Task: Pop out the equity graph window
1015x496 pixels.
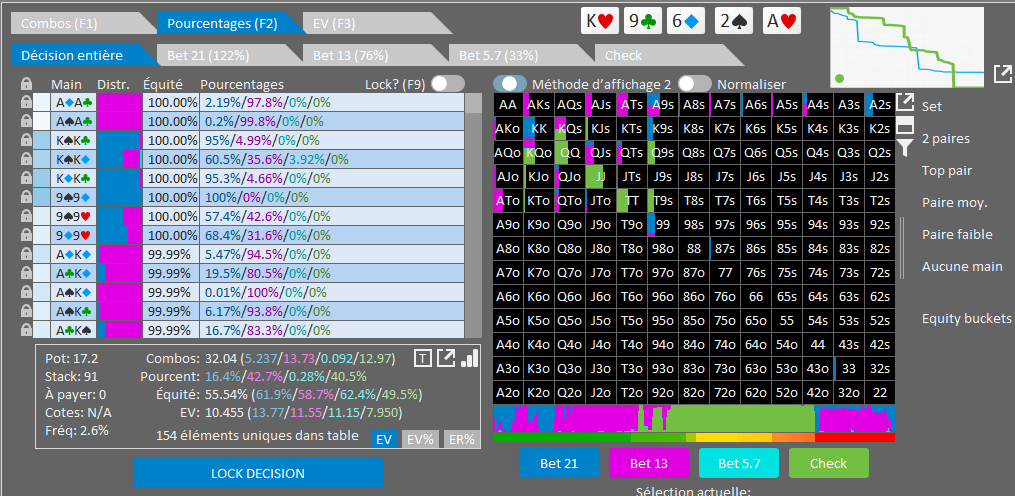Action: point(1002,73)
